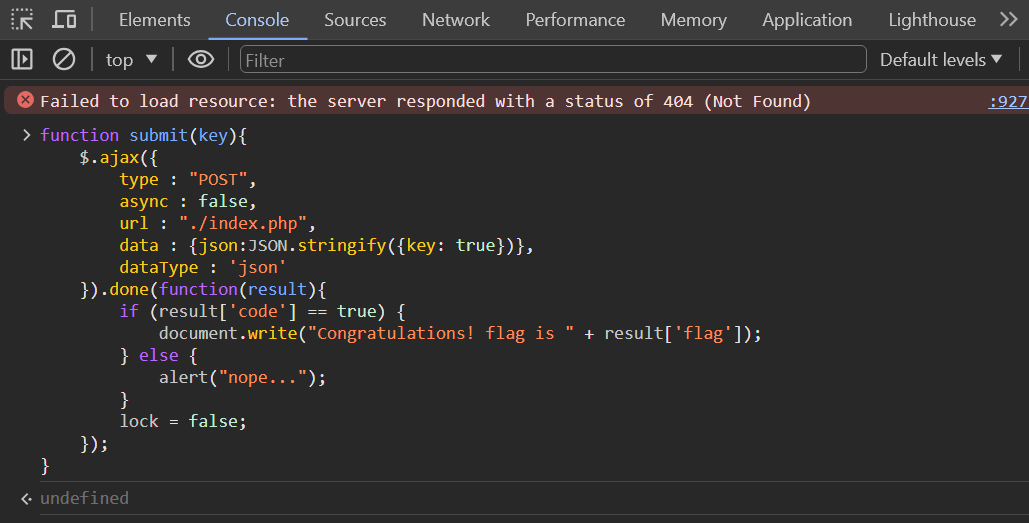Create live expression using eye icon
Viewport: 1029px width, 523px height.
(x=201, y=60)
